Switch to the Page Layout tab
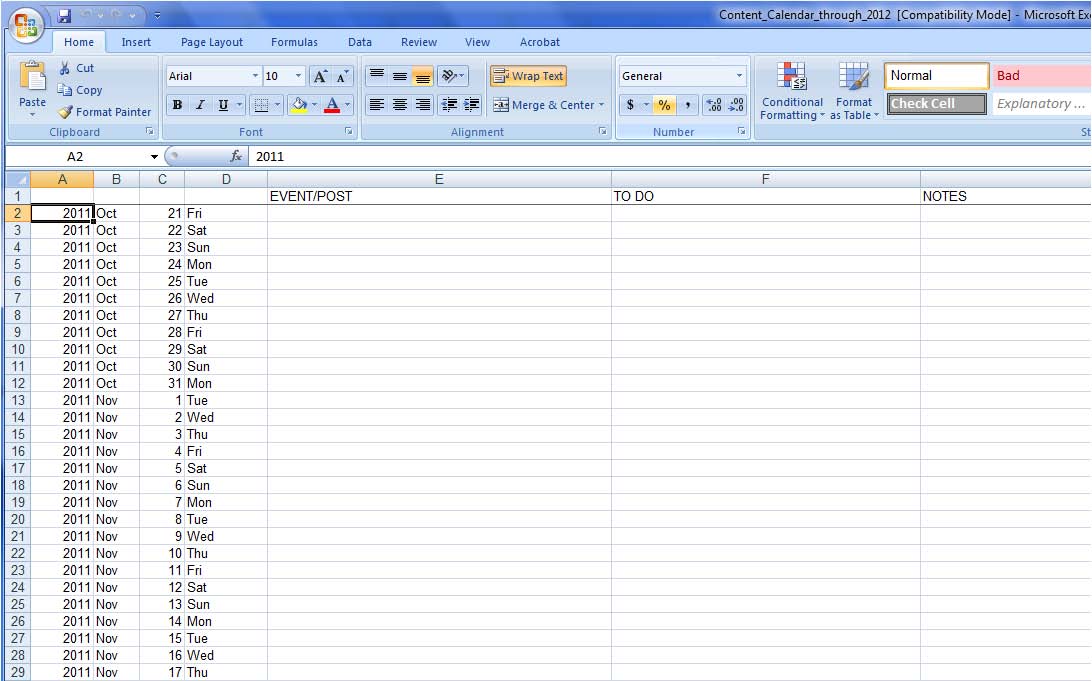Screen dimensions: 1092x681 211,42
